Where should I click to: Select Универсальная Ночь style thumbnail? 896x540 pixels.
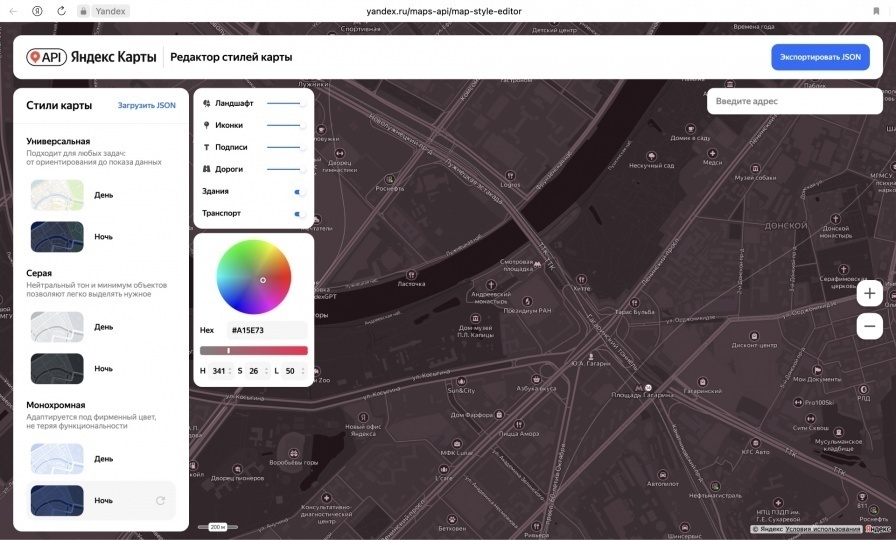coord(57,237)
